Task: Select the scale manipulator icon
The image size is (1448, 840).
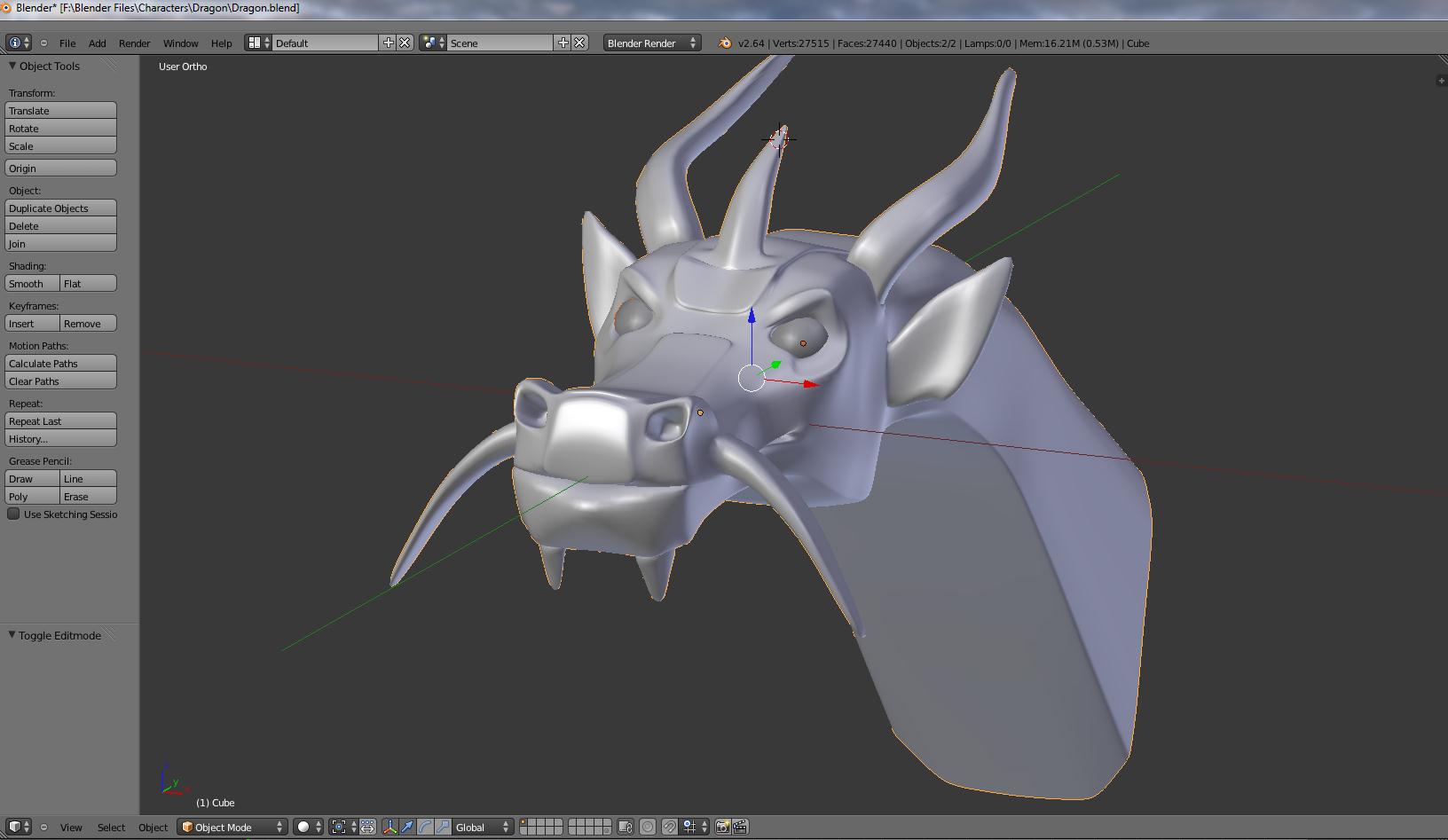Action: [x=443, y=827]
